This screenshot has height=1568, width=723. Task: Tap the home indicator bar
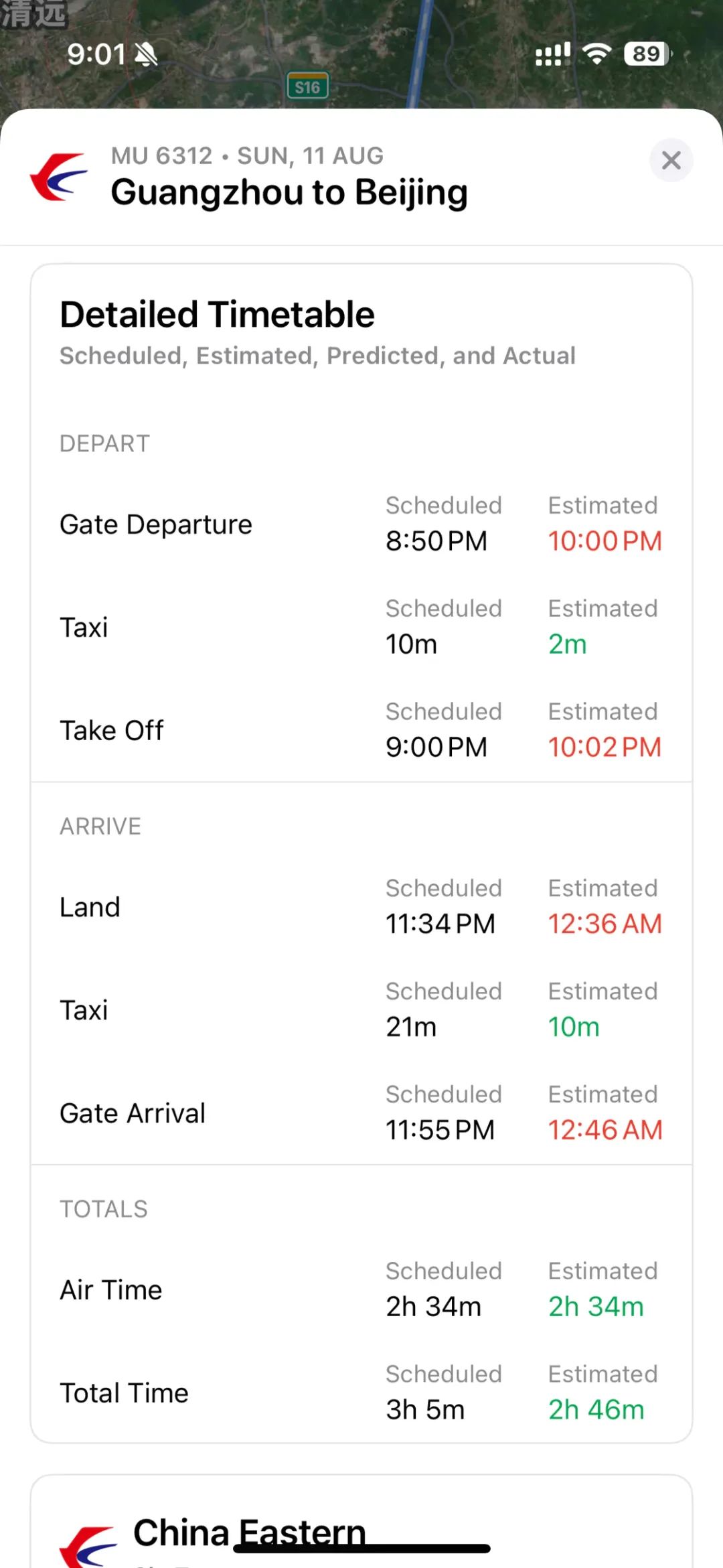(x=361, y=1548)
